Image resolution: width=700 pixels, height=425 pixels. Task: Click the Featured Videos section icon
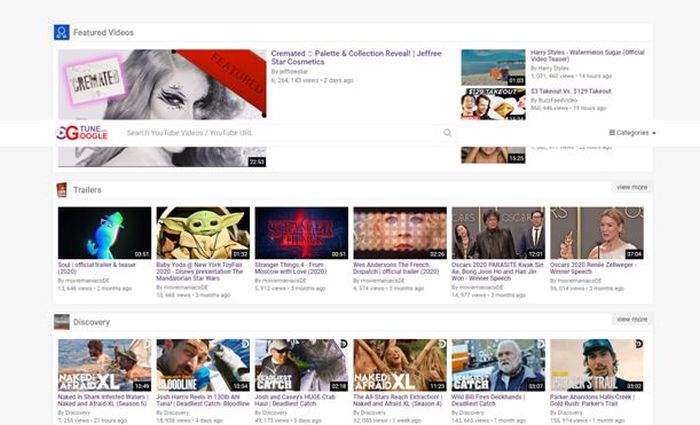tap(61, 32)
